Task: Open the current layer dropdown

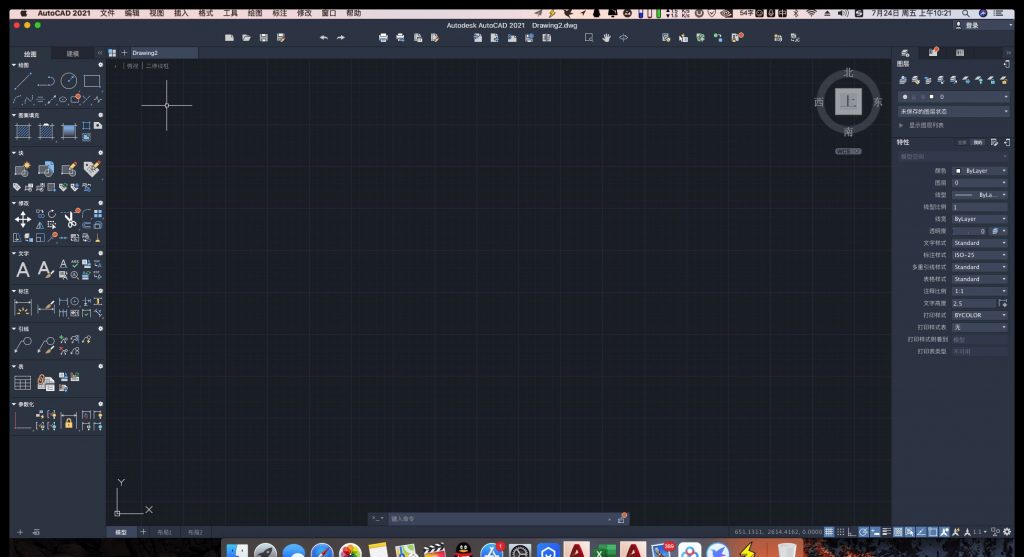Action: (954, 97)
